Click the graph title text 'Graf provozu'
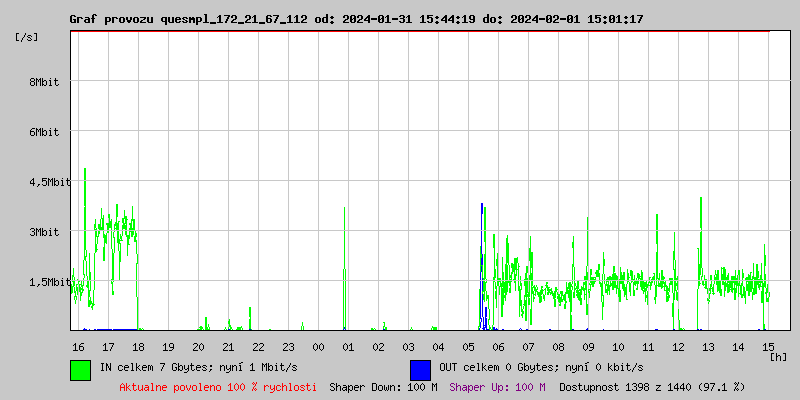 [111, 19]
